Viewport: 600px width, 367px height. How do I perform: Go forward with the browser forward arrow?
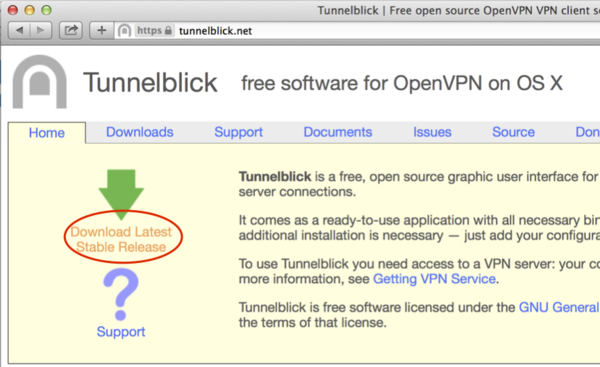point(41,30)
